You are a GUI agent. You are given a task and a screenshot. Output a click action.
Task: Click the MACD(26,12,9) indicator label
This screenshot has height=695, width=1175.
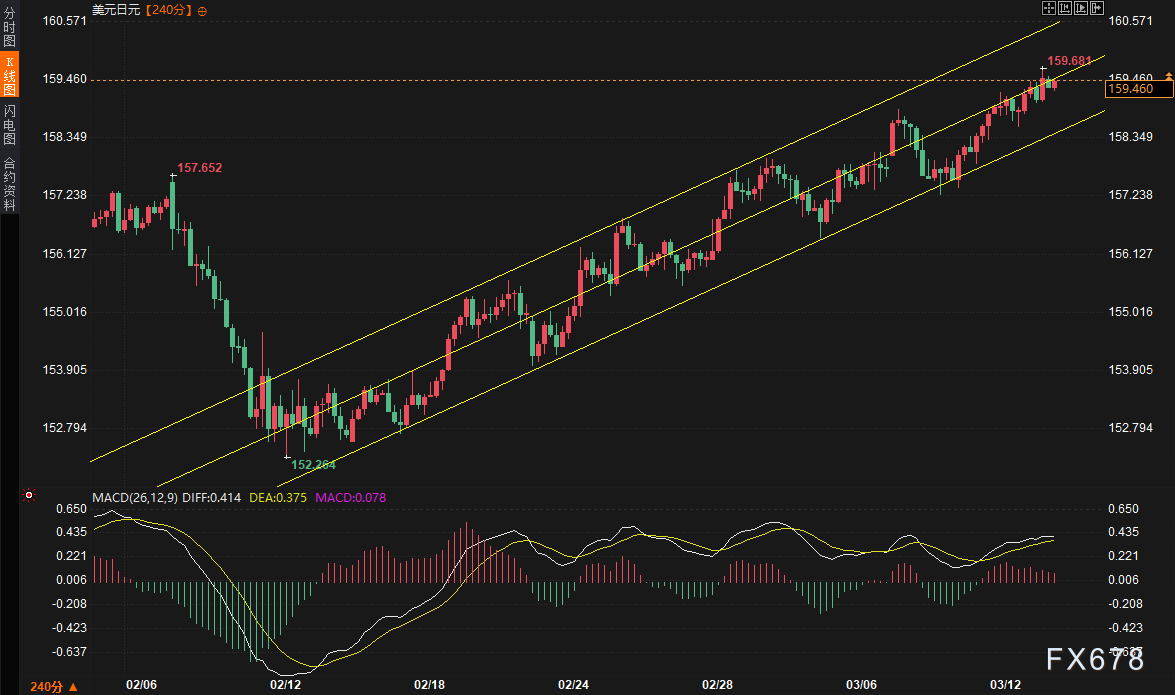[134, 497]
